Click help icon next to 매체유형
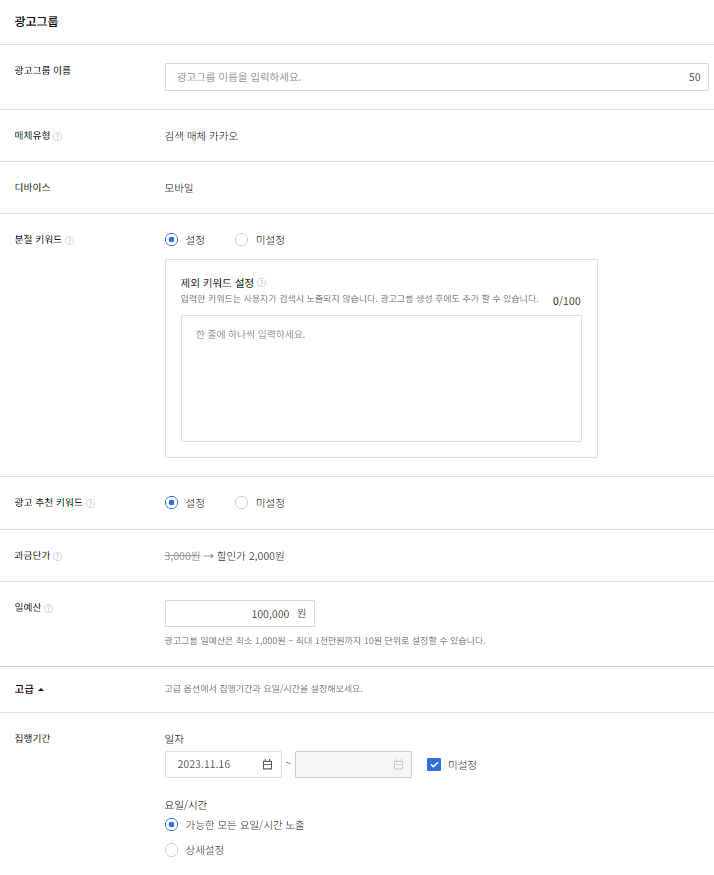Screen dimensions: 714x875 (57, 136)
